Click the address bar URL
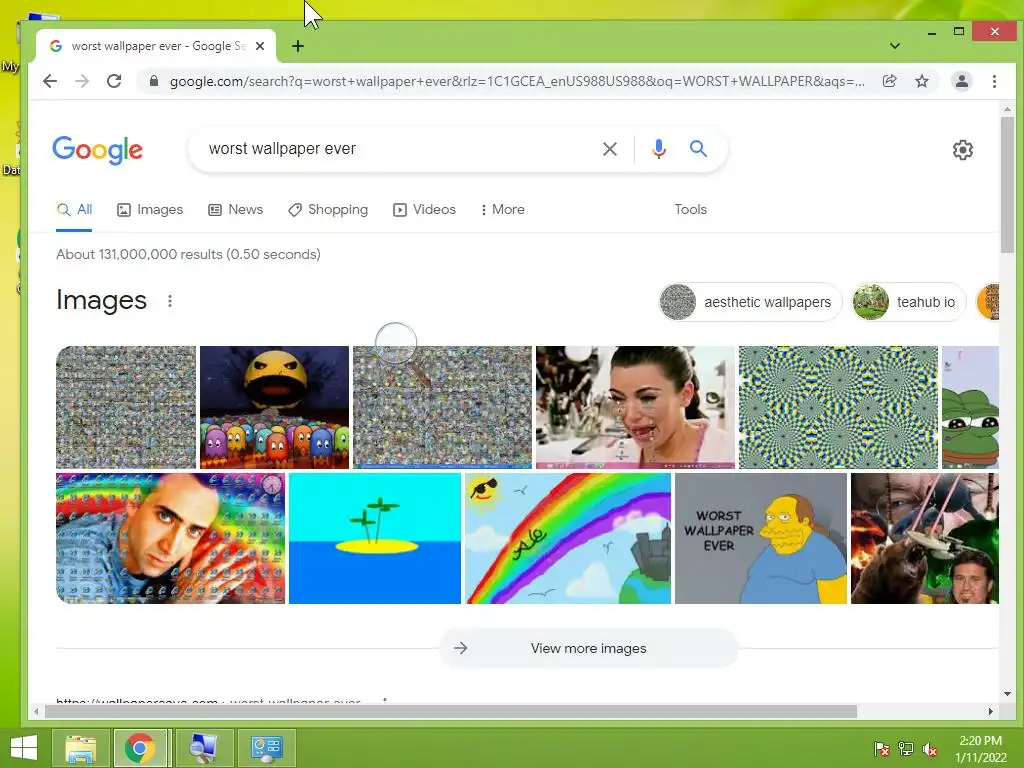The image size is (1024, 768). (x=517, y=81)
